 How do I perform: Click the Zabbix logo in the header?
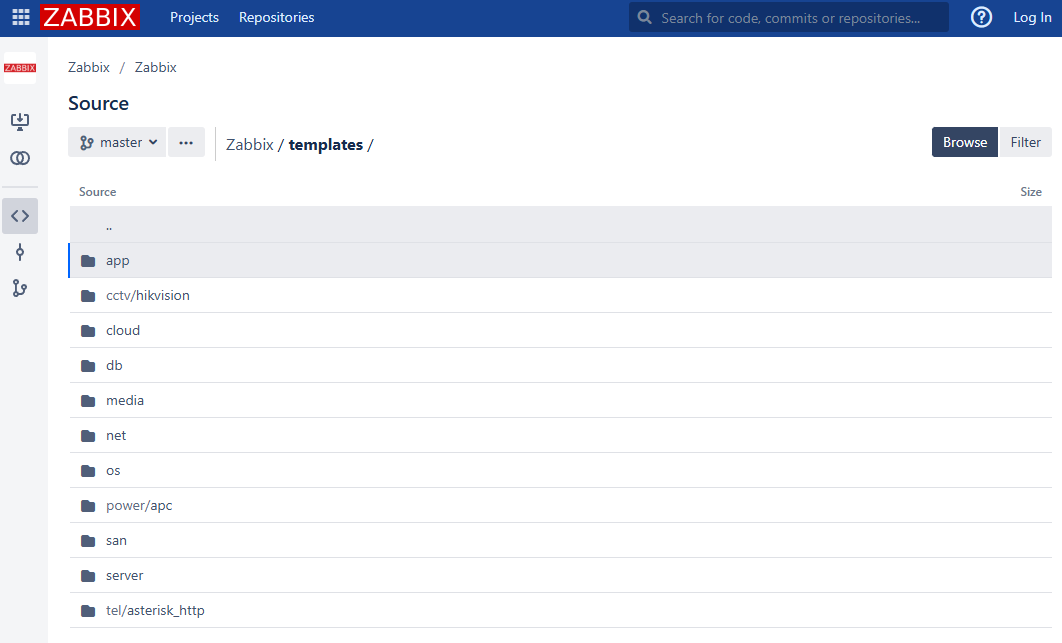click(x=90, y=17)
